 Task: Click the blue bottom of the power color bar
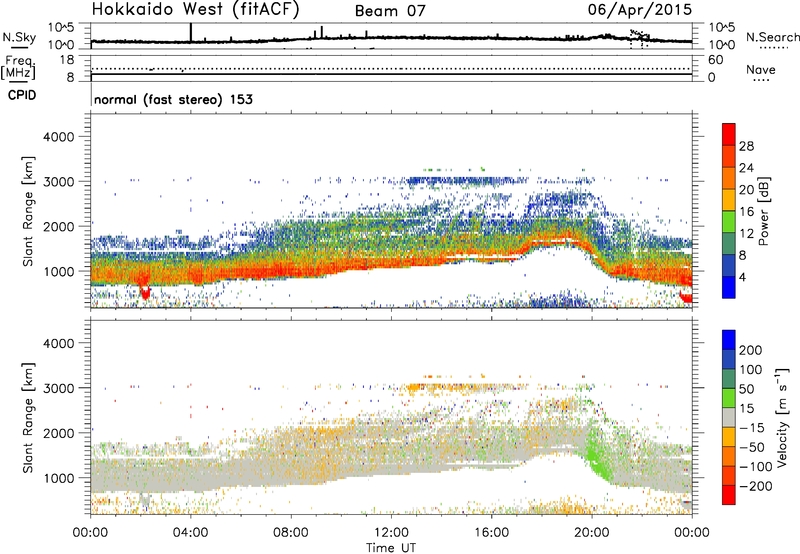pyautogui.click(x=729, y=288)
